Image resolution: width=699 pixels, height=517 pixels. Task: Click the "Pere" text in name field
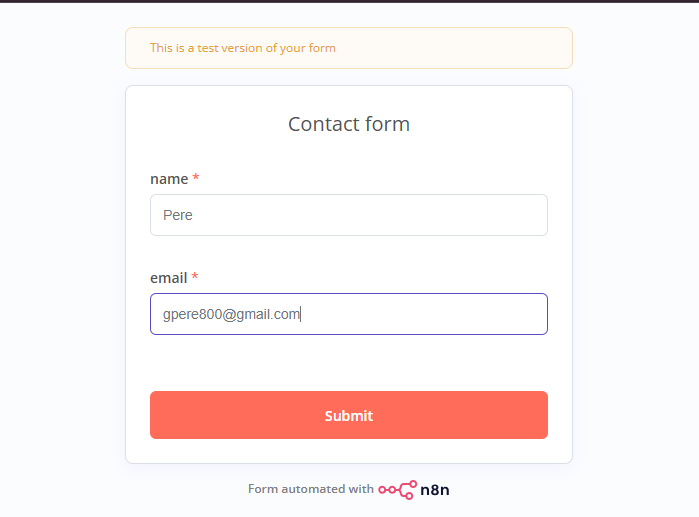pyautogui.click(x=178, y=215)
